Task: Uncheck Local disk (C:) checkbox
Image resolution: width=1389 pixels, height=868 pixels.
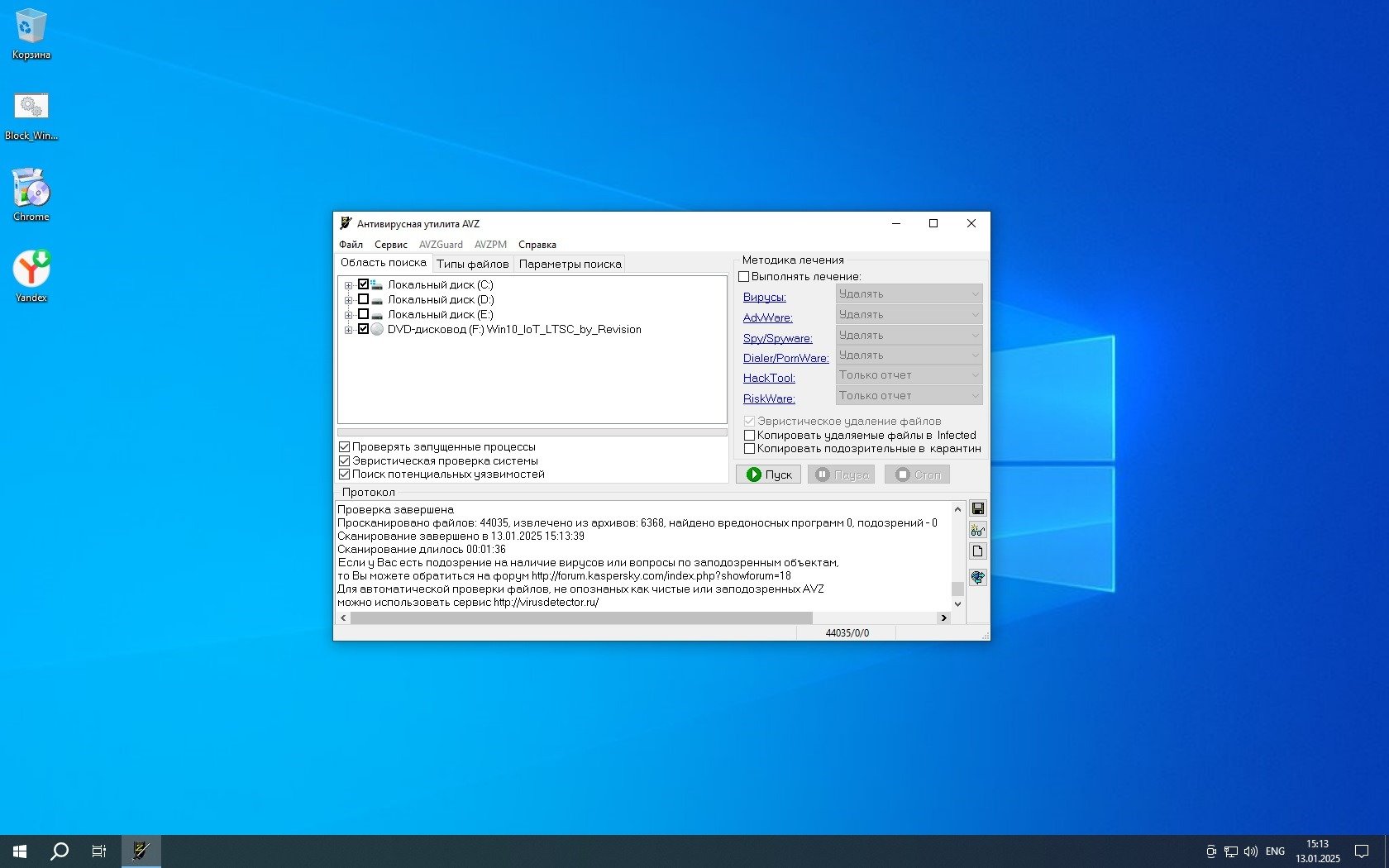Action: point(363,284)
